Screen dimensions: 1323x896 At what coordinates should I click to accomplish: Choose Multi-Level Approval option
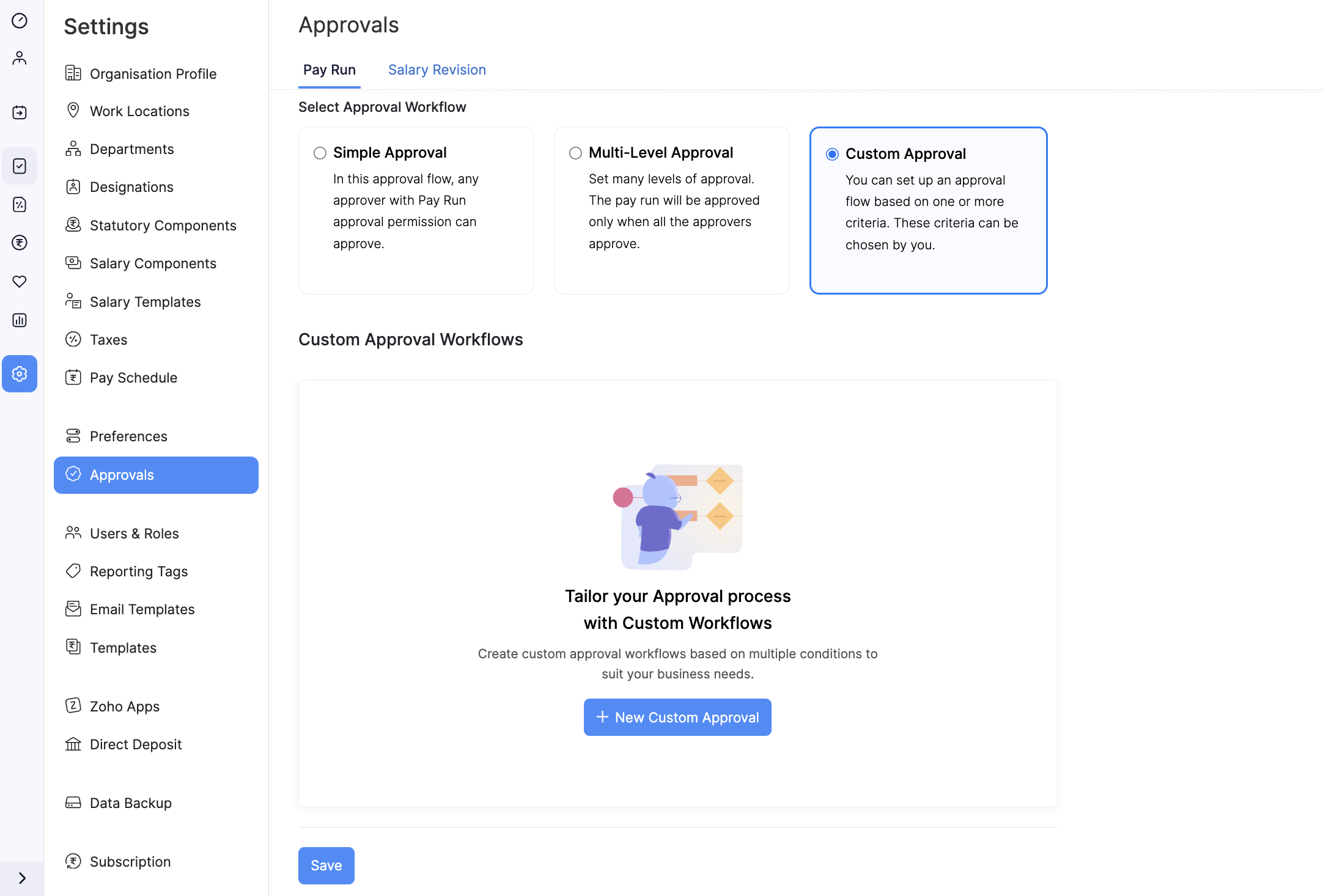(x=575, y=153)
